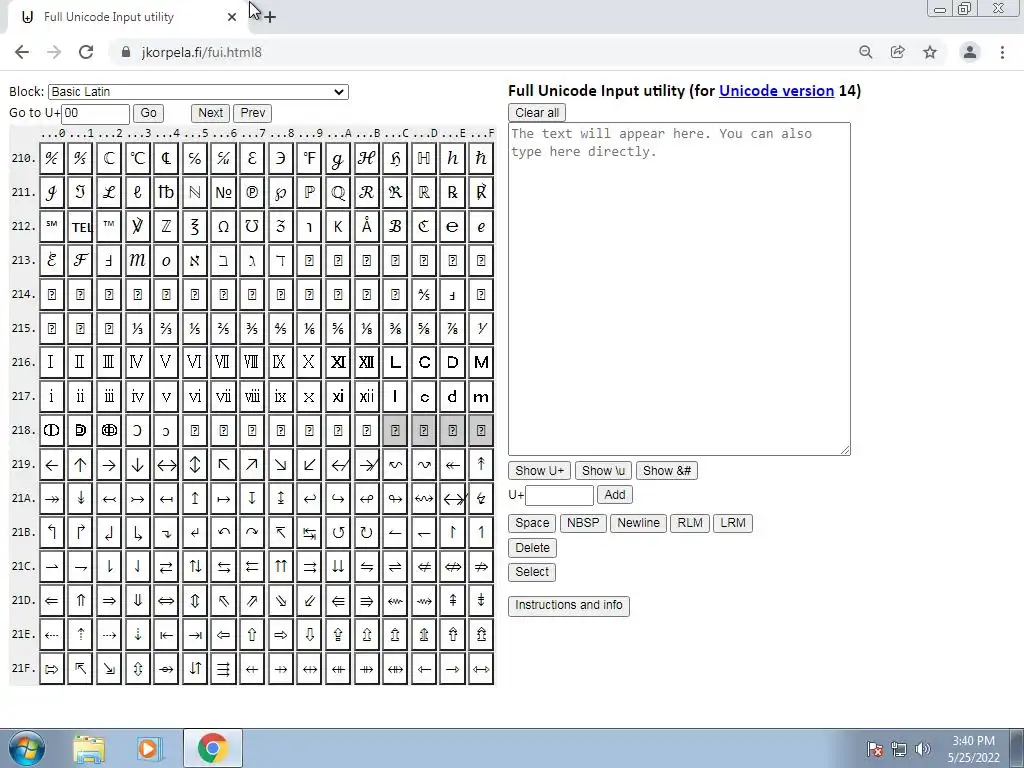Open File Explorer from the taskbar
This screenshot has height=768, width=1024.
click(89, 748)
